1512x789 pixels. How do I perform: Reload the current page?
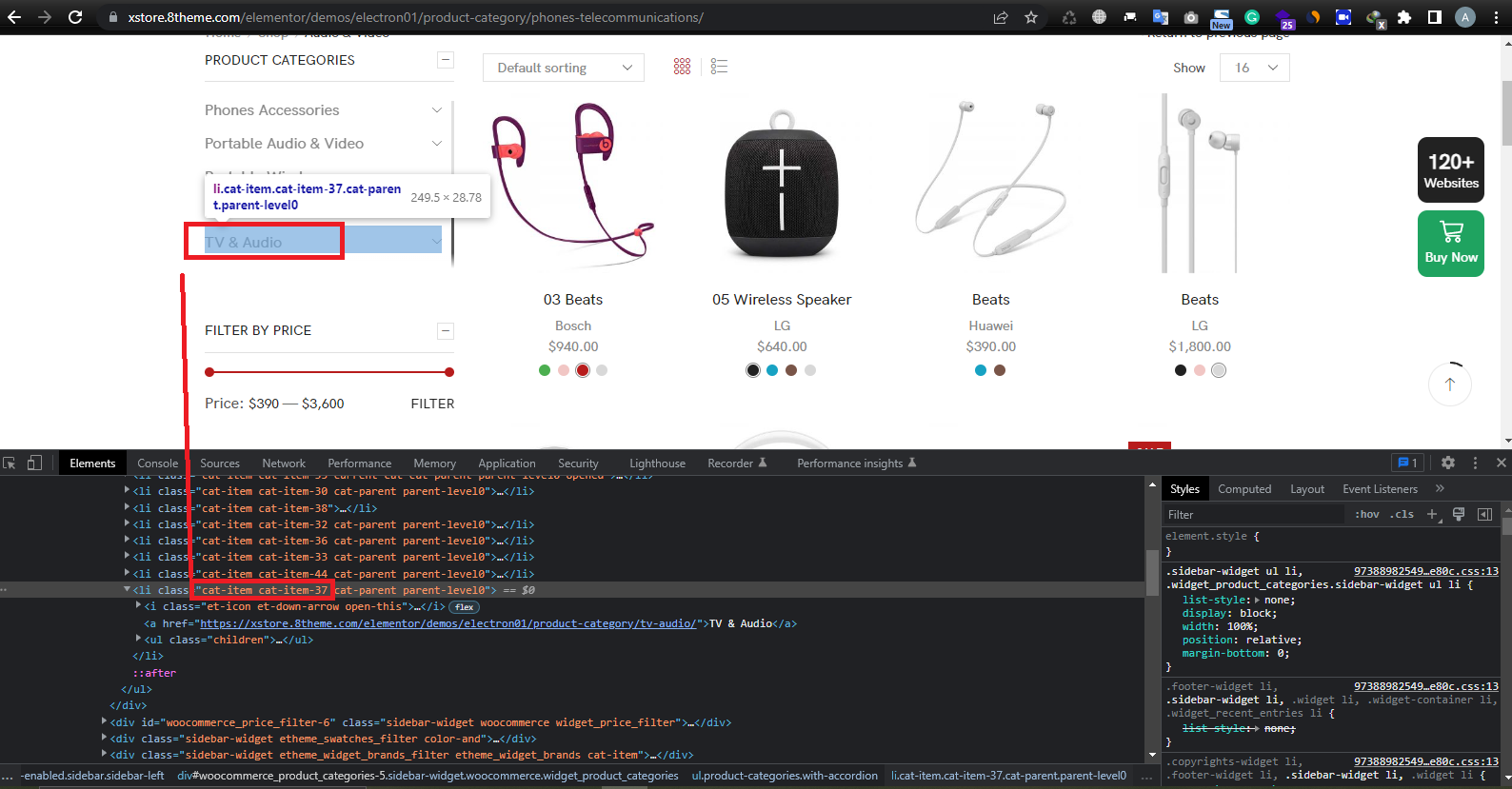click(75, 17)
